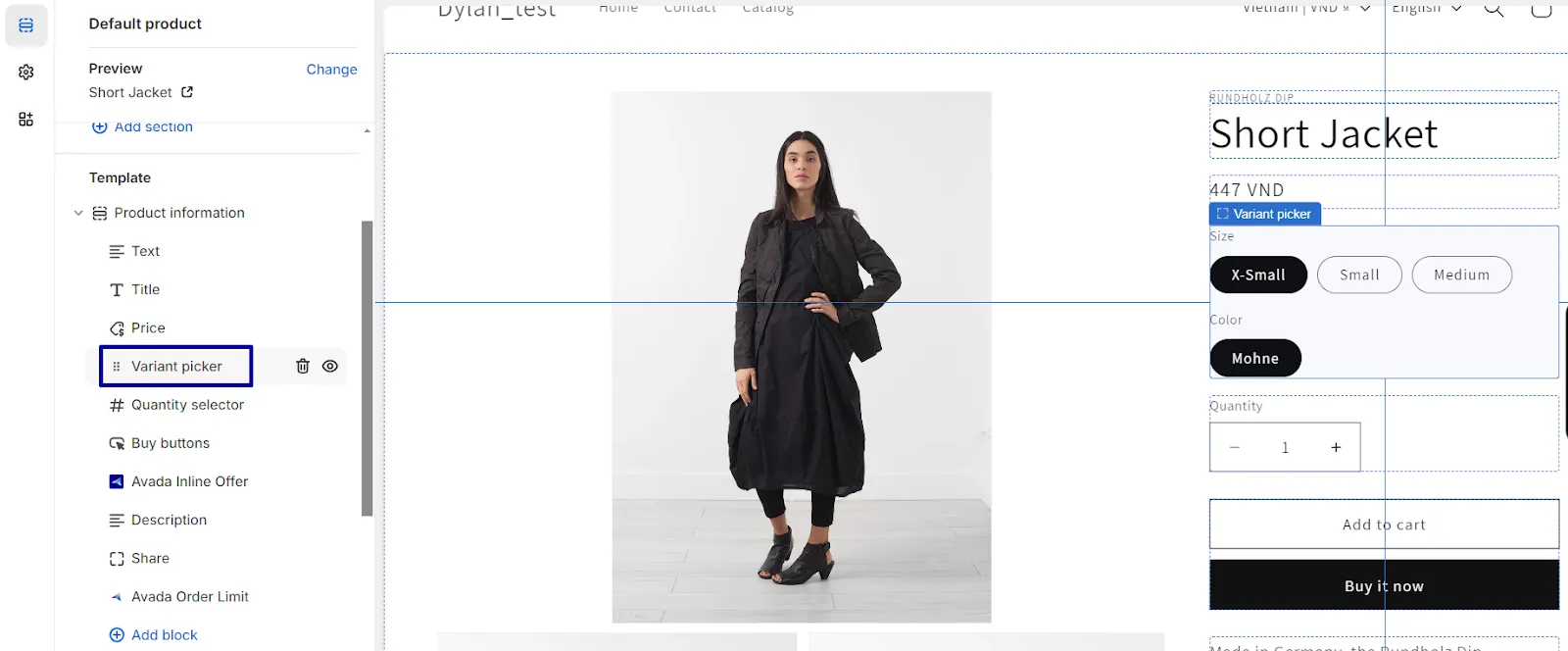
Task: Click the Add to cart button
Action: (x=1384, y=525)
